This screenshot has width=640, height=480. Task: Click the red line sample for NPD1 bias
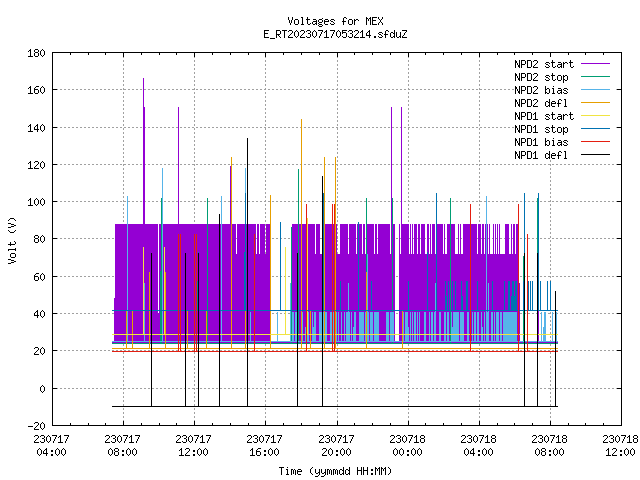click(x=595, y=142)
